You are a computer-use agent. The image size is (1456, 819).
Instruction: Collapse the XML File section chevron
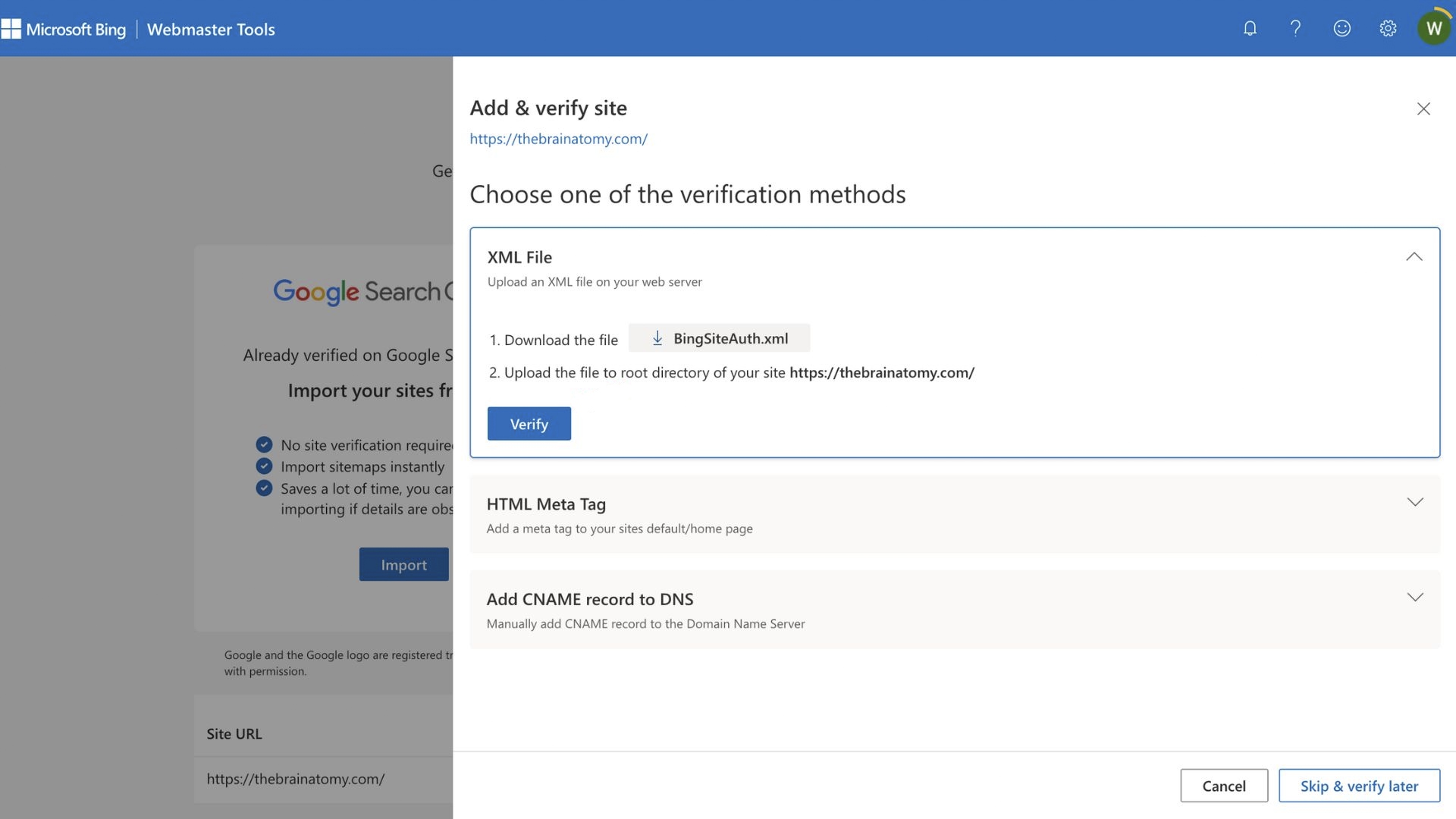click(x=1414, y=257)
